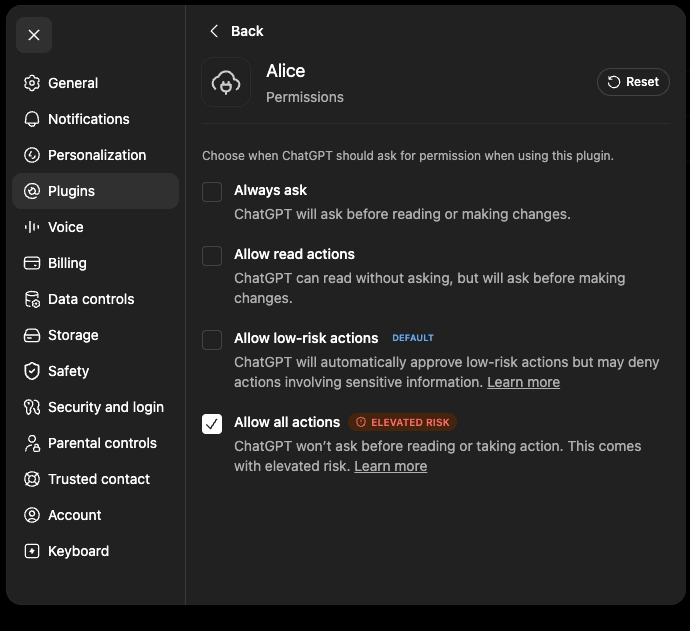The width and height of the screenshot is (690, 631).
Task: Open the Account section
Action: (95, 515)
